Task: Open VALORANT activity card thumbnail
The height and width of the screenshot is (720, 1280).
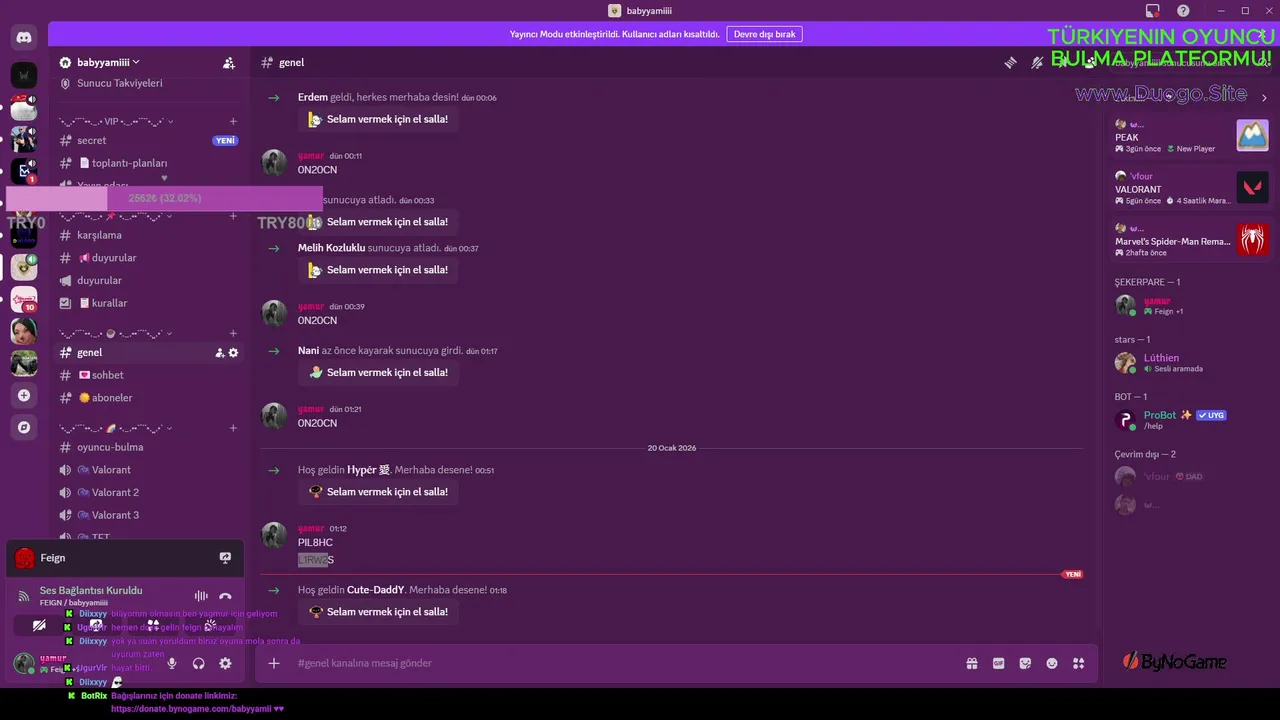Action: [x=1252, y=187]
